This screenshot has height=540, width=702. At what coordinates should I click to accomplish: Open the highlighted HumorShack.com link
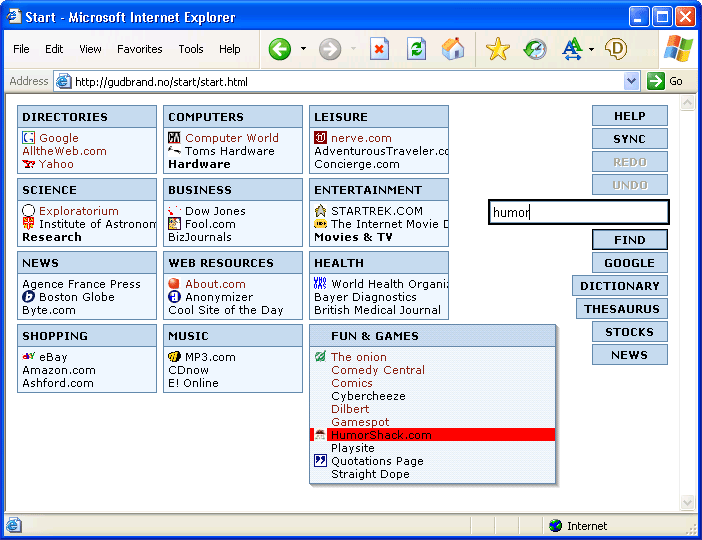(381, 435)
